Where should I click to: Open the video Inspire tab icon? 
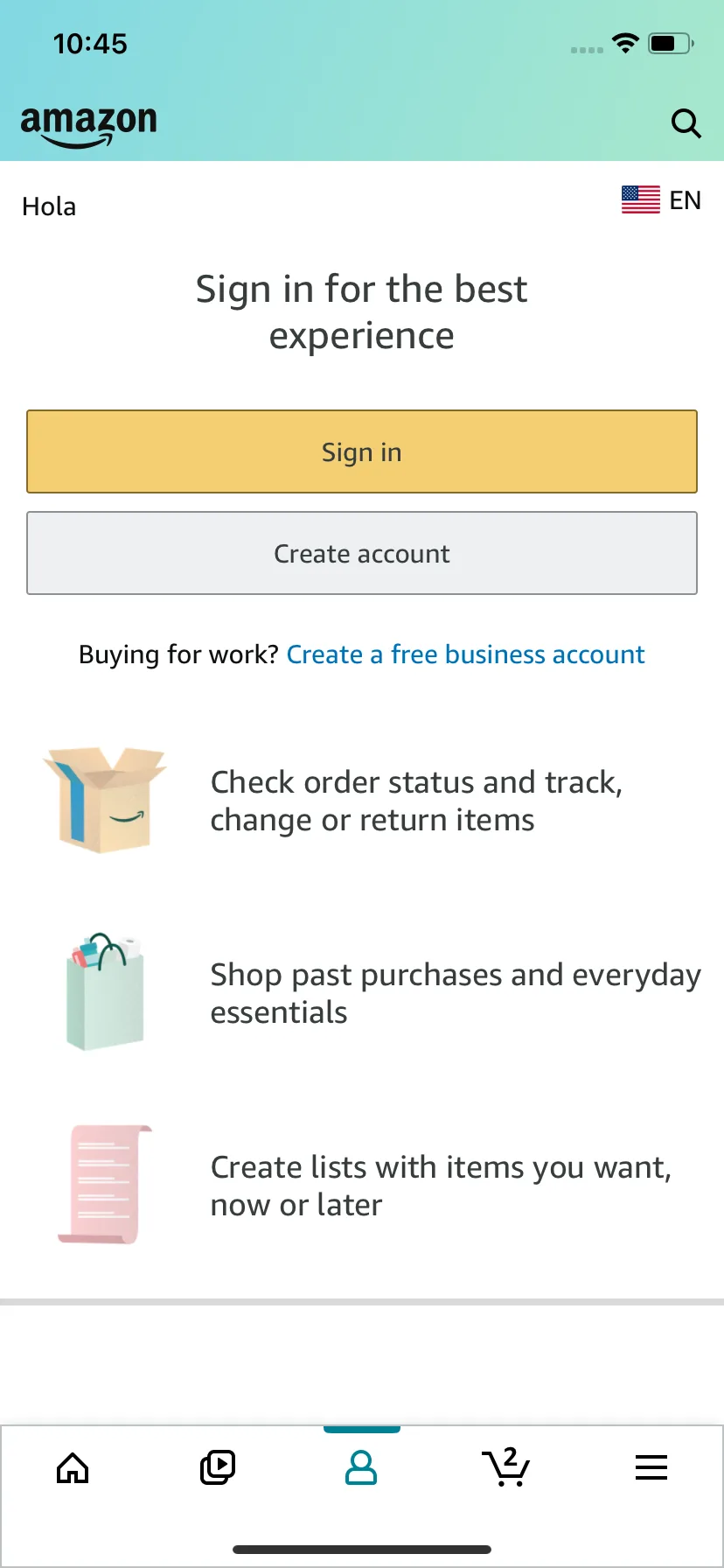[x=218, y=1467]
